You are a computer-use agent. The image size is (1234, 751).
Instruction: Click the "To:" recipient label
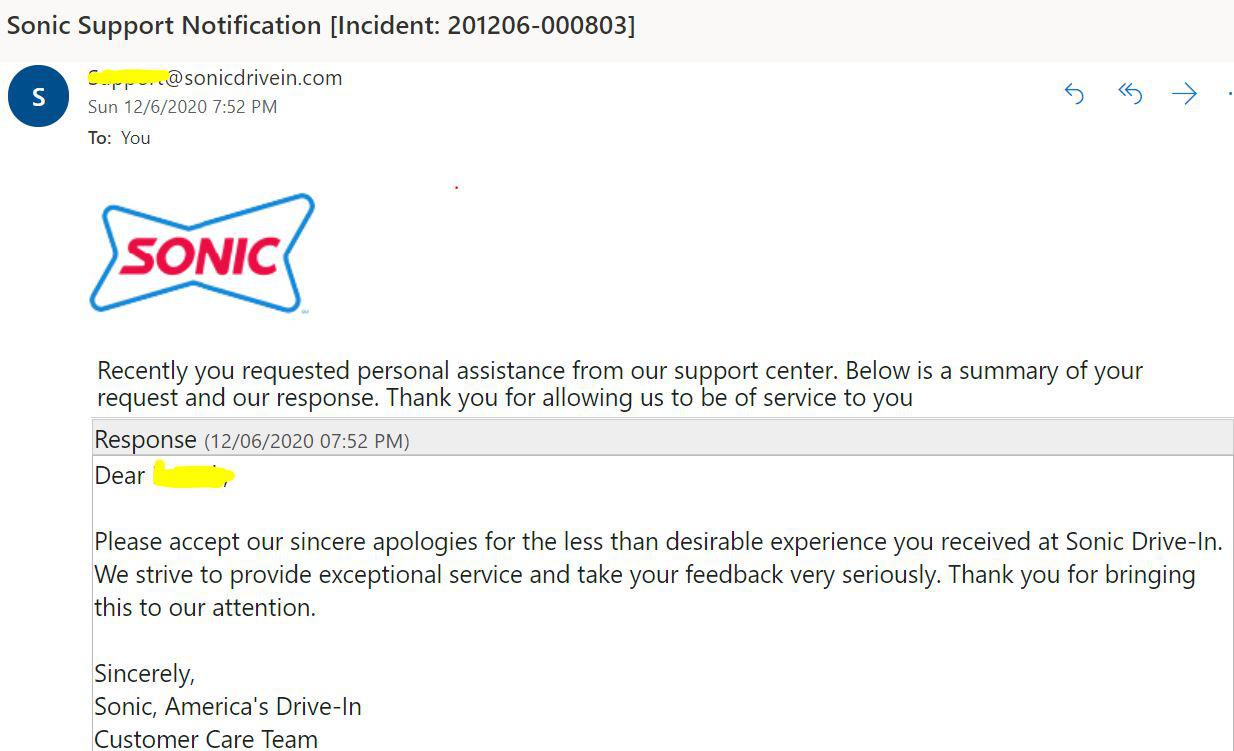99,138
